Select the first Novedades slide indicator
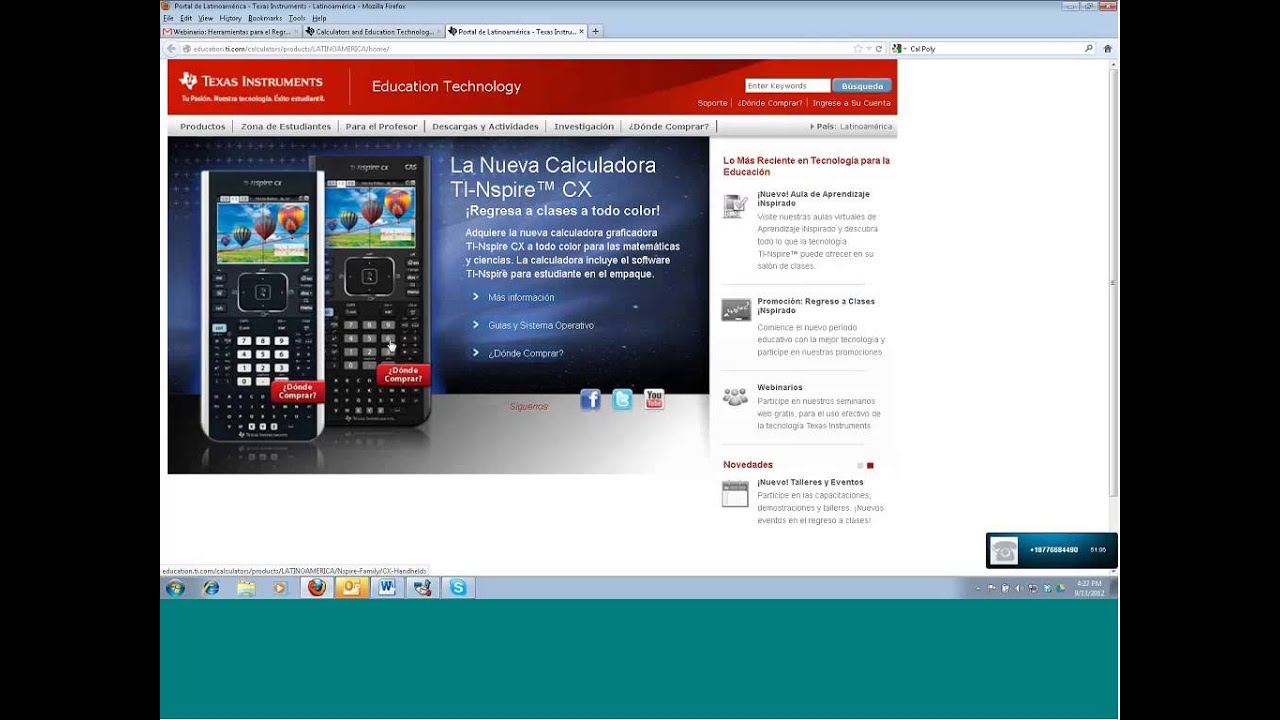Image resolution: width=1280 pixels, height=720 pixels. click(860, 466)
